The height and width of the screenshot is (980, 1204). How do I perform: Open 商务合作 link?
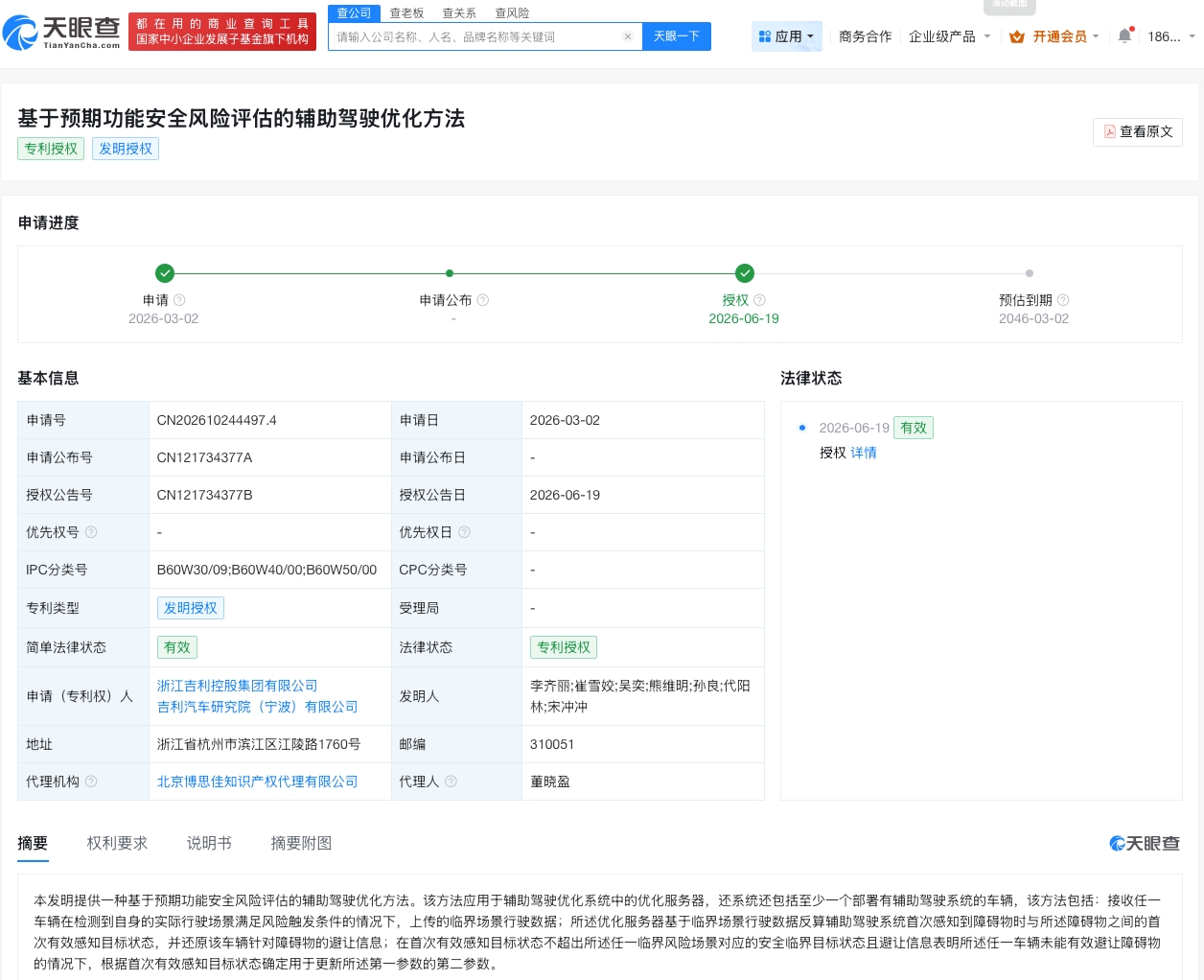coord(865,36)
